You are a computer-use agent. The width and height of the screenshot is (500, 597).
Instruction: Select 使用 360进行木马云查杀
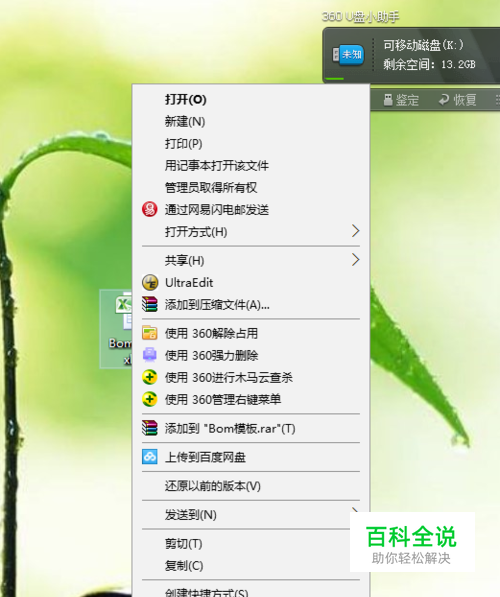point(251,377)
